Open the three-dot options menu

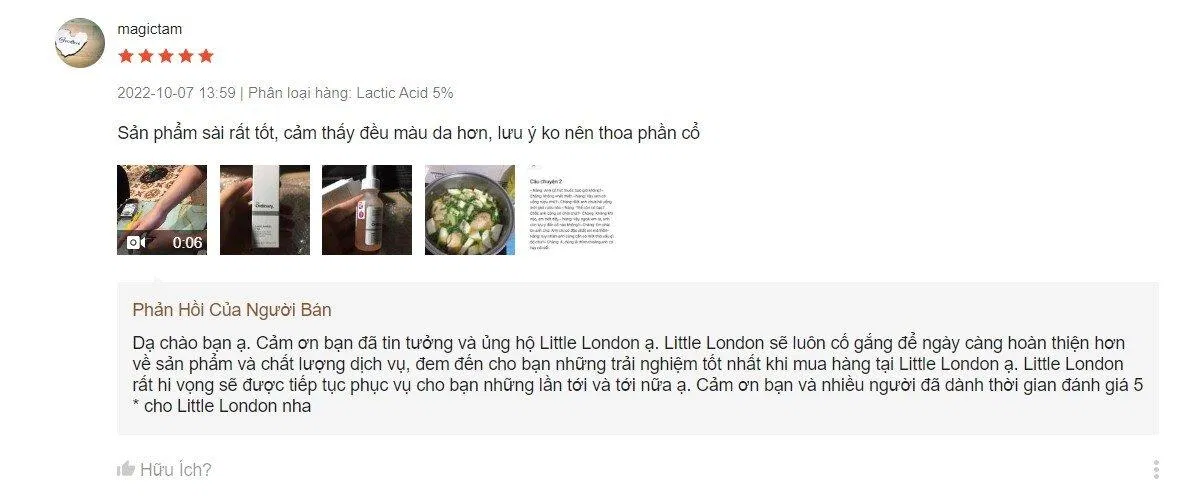(x=1156, y=469)
